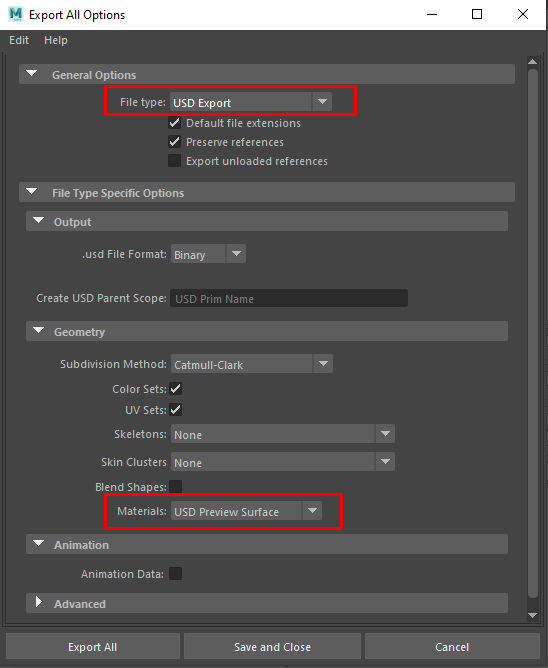Open the Help menu
Image resolution: width=548 pixels, height=668 pixels.
(x=56, y=40)
